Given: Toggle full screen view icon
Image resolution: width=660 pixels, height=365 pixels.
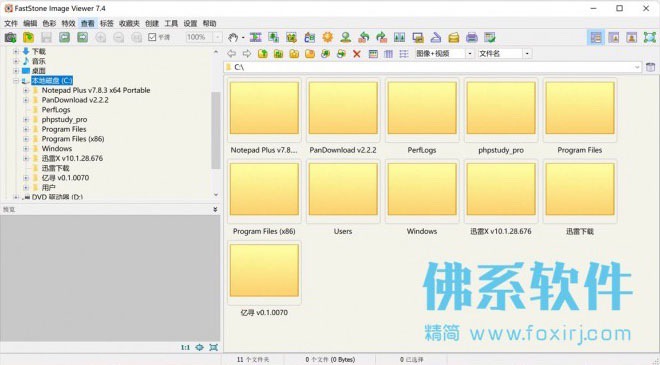Looking at the screenshot, I should pos(650,37).
